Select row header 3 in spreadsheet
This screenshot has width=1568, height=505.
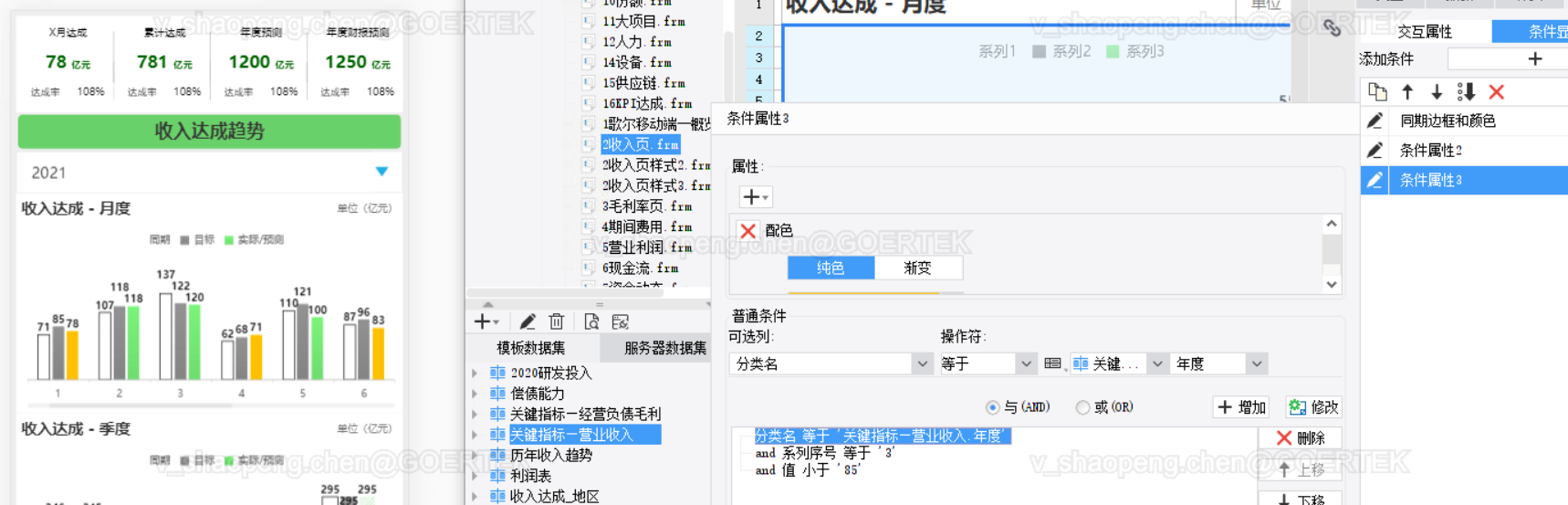(x=758, y=58)
